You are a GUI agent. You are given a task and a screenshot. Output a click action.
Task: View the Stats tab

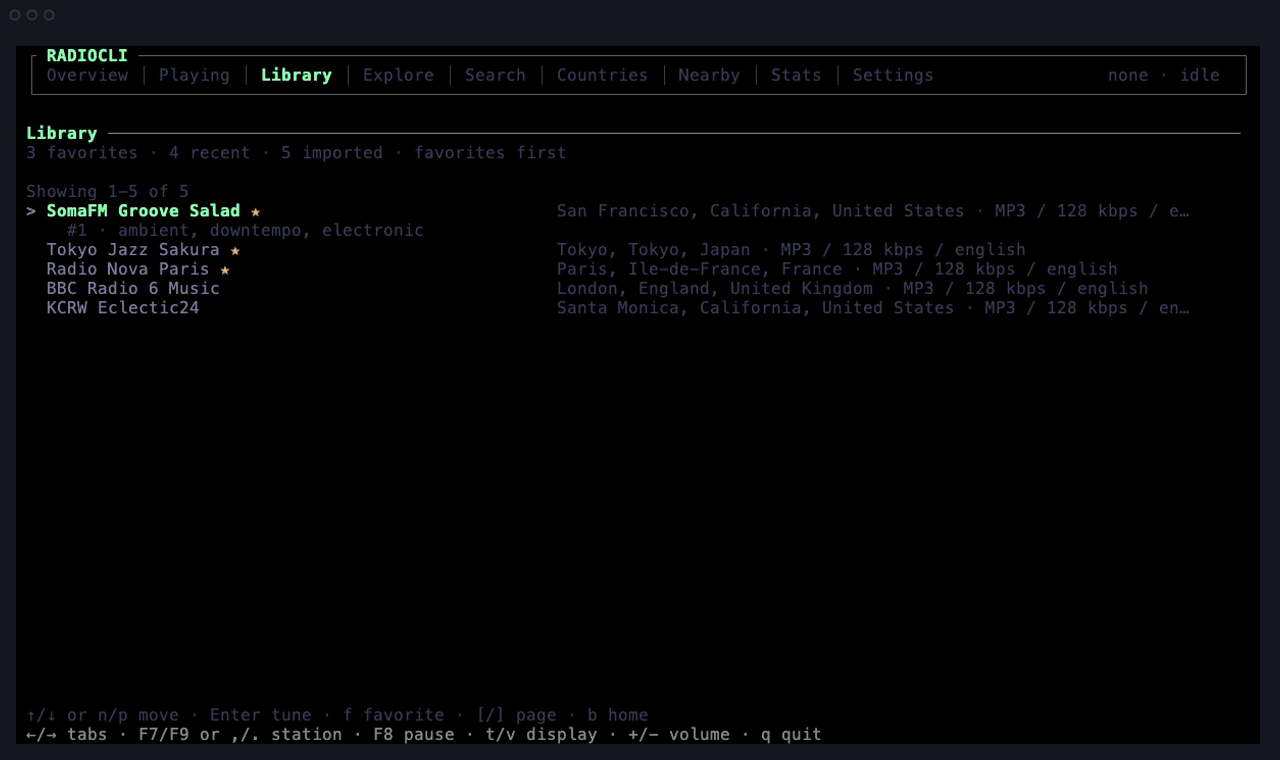796,75
